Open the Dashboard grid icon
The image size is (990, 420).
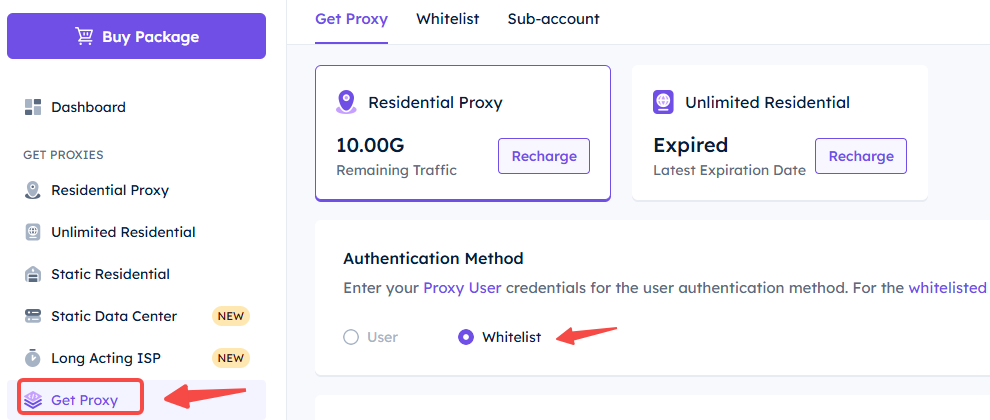[x=33, y=107]
